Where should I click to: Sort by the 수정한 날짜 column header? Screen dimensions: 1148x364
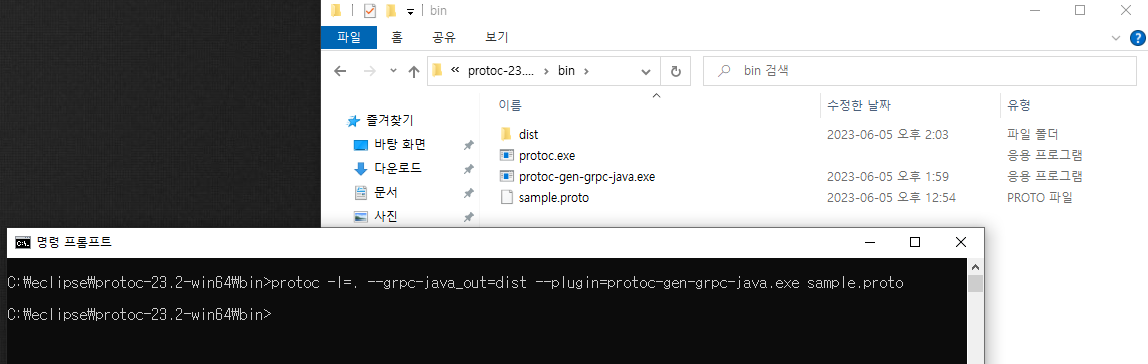859,105
